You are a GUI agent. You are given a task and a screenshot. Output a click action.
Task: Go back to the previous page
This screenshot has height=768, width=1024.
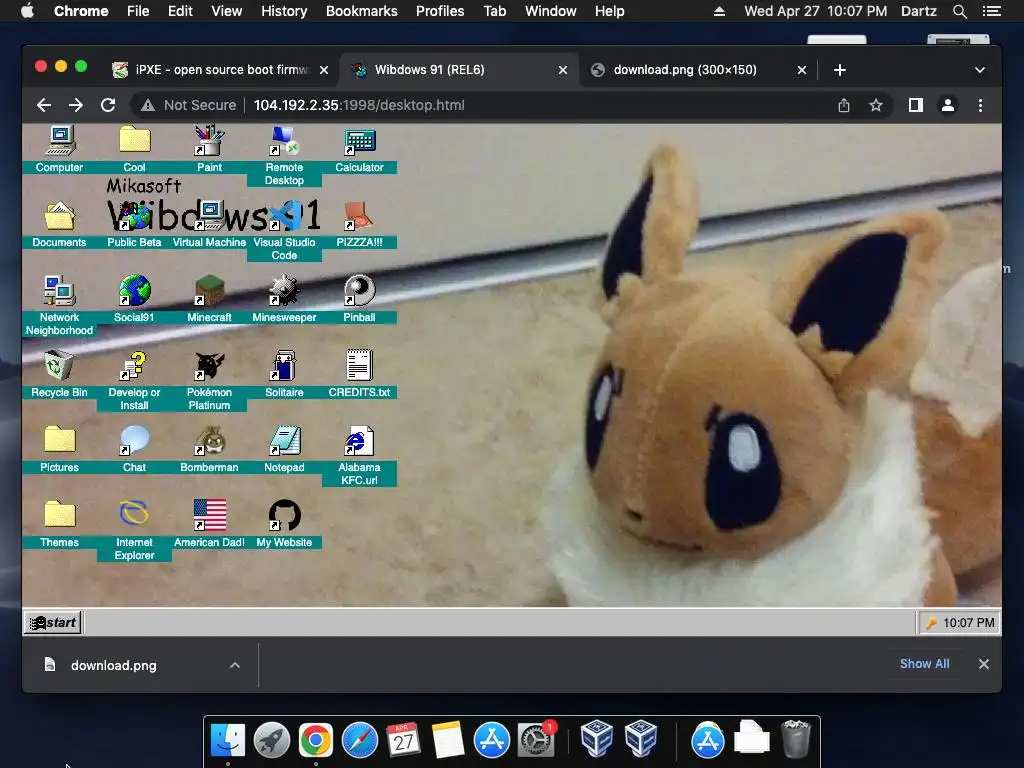(x=44, y=105)
